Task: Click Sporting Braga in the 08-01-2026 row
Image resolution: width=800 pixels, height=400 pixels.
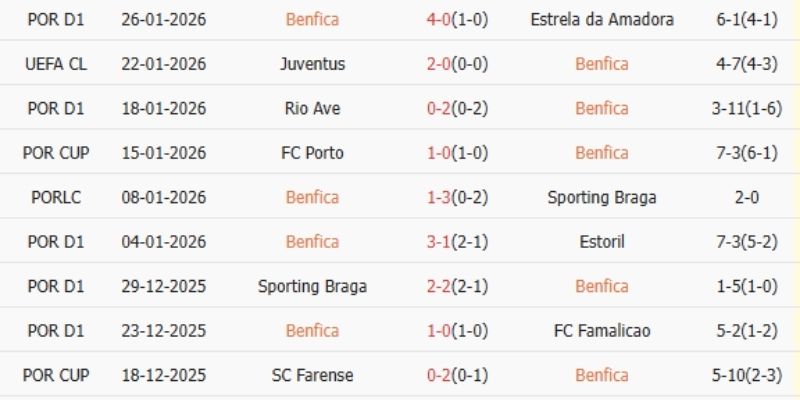Action: tap(602, 197)
